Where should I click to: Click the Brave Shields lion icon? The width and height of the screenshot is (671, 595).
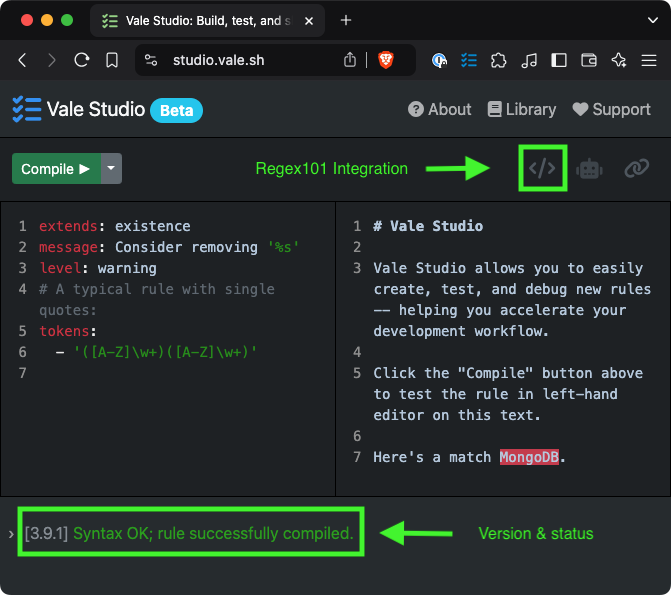(x=385, y=60)
